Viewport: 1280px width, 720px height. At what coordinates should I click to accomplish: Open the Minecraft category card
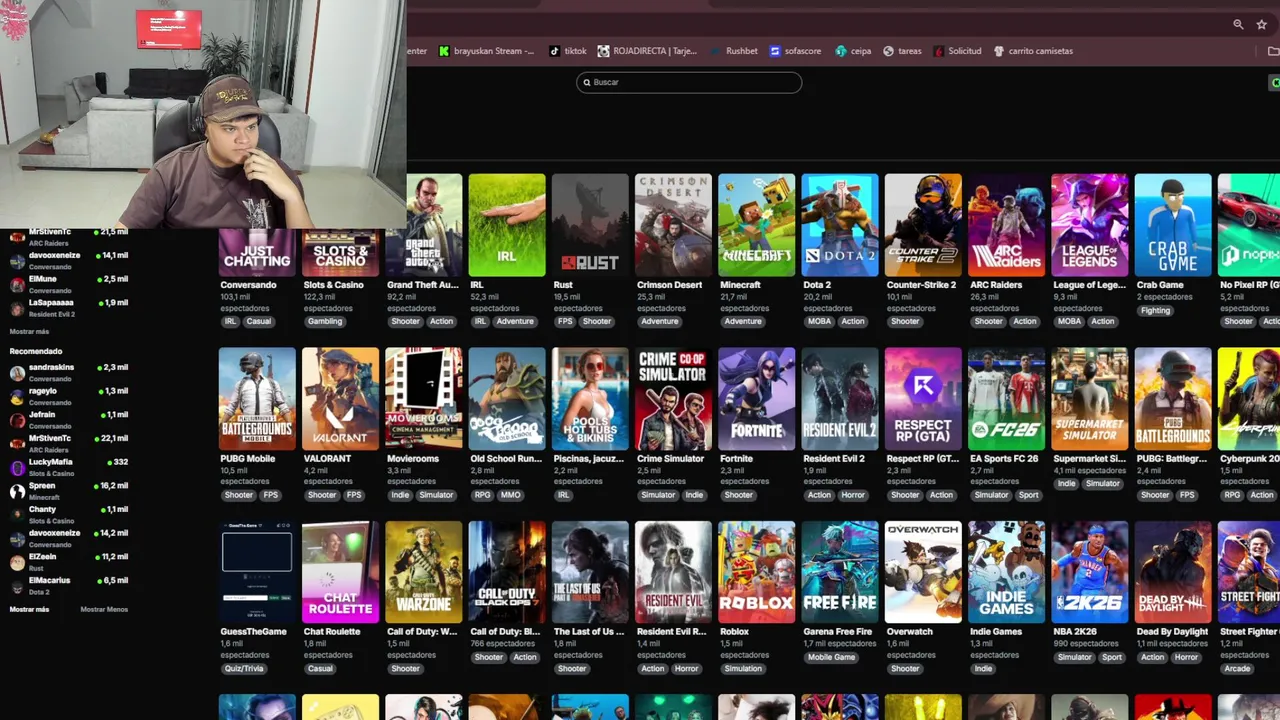coord(756,225)
